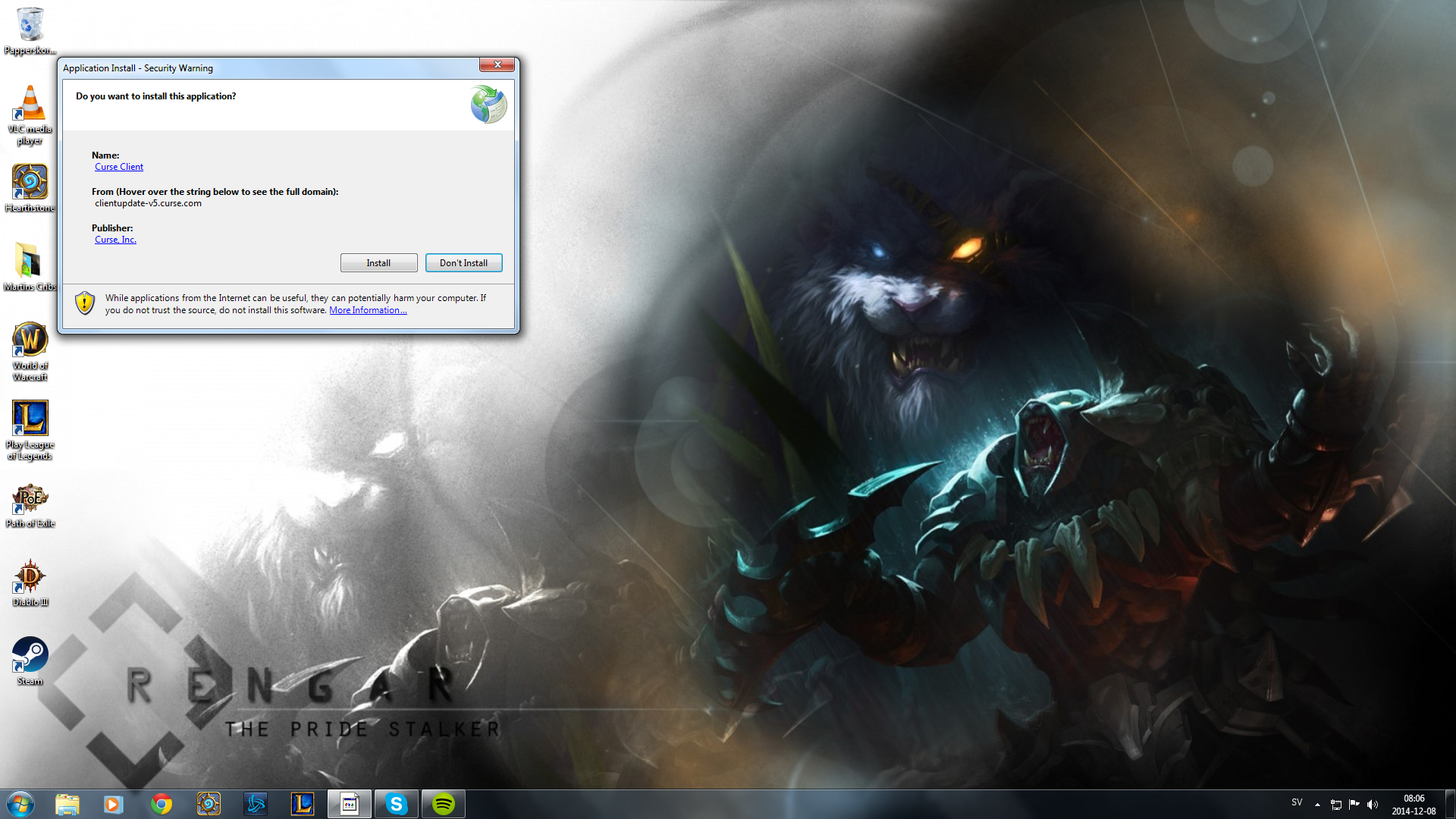
Task: Click the Install button
Action: [x=378, y=263]
